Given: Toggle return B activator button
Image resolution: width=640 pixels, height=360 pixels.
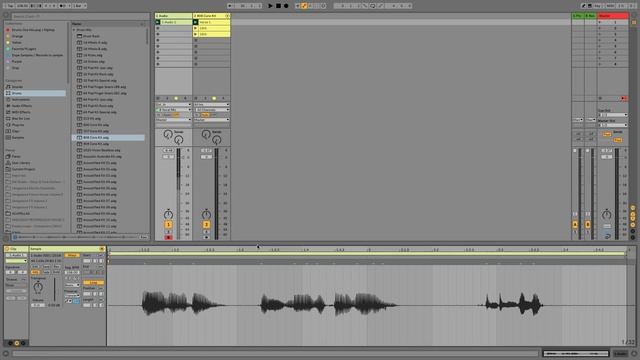Looking at the screenshot, I should pyautogui.click(x=588, y=224).
